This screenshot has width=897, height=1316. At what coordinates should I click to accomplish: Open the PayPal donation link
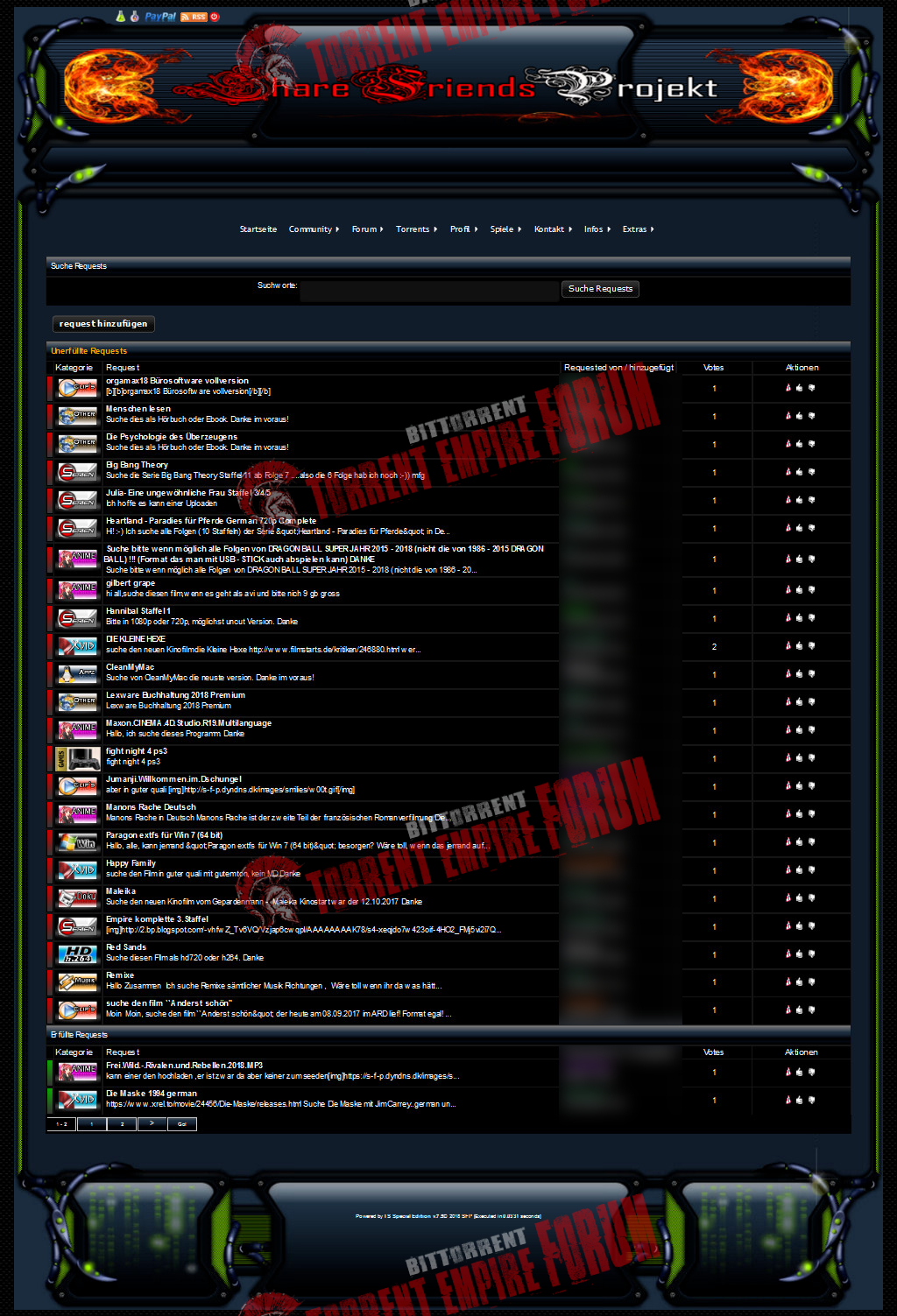tap(160, 17)
